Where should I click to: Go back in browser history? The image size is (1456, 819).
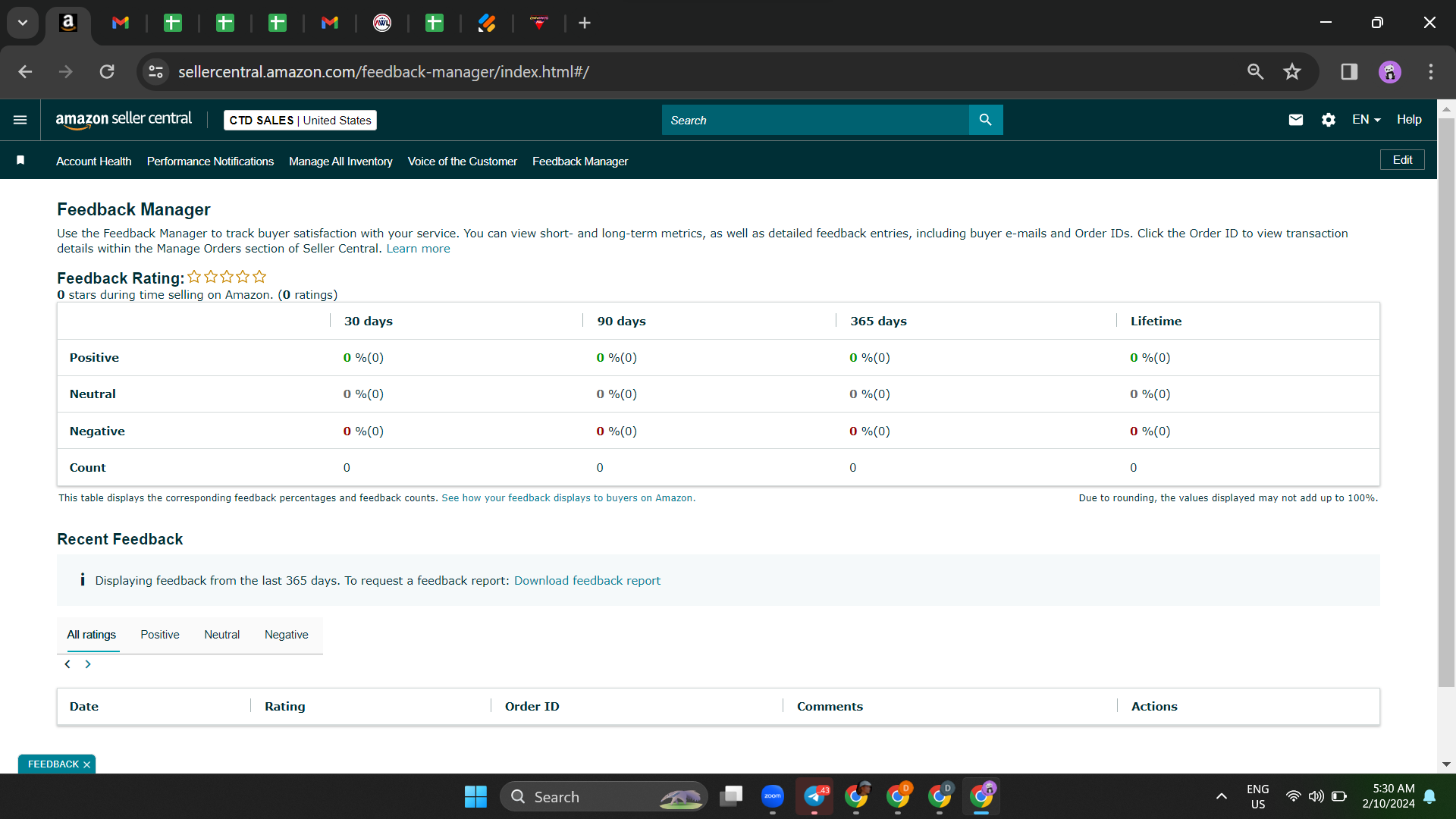pos(25,72)
